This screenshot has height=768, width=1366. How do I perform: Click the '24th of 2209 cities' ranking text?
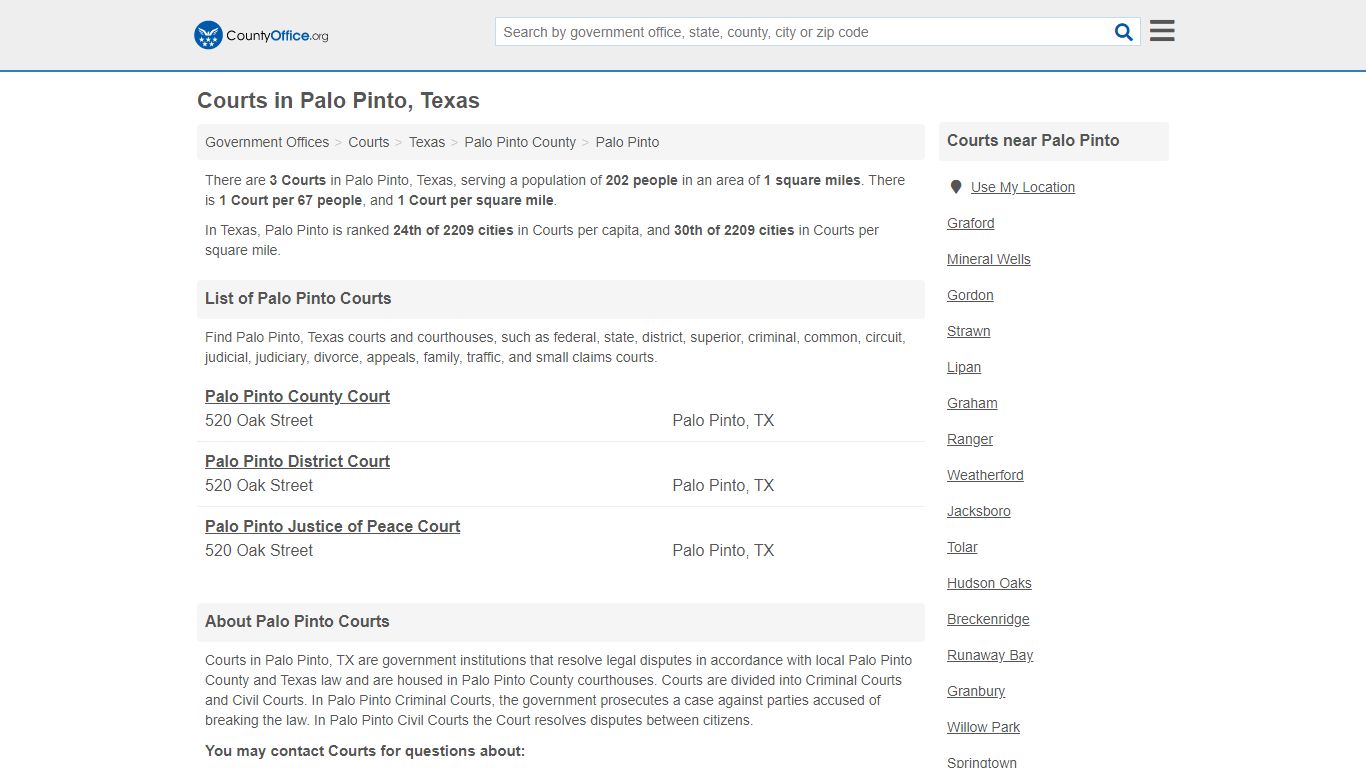pyautogui.click(x=453, y=230)
